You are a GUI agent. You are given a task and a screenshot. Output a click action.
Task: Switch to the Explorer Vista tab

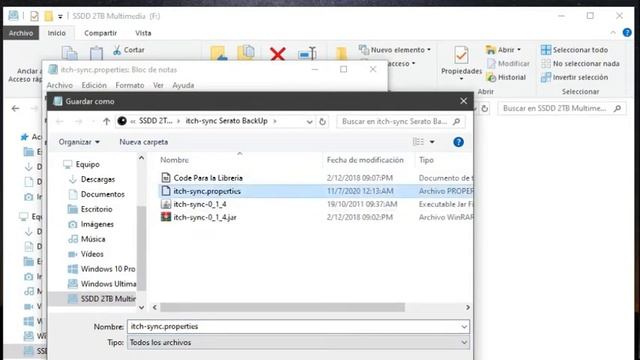pyautogui.click(x=143, y=33)
